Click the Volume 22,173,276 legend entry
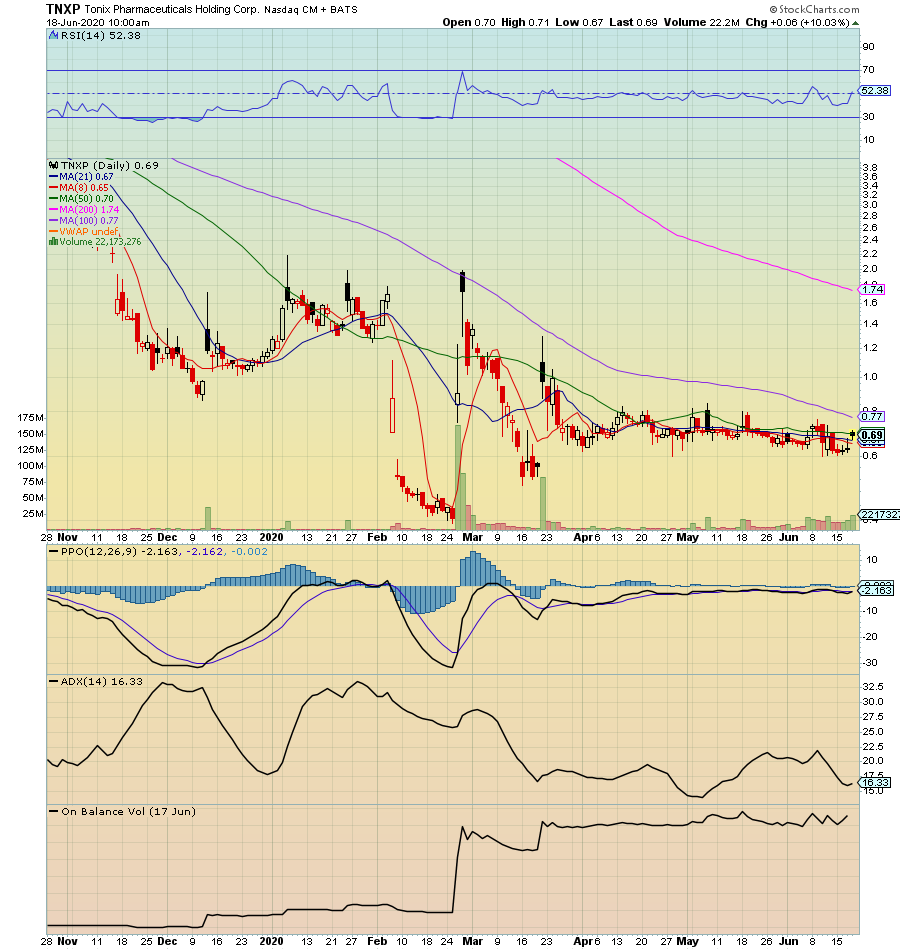 pyautogui.click(x=100, y=241)
